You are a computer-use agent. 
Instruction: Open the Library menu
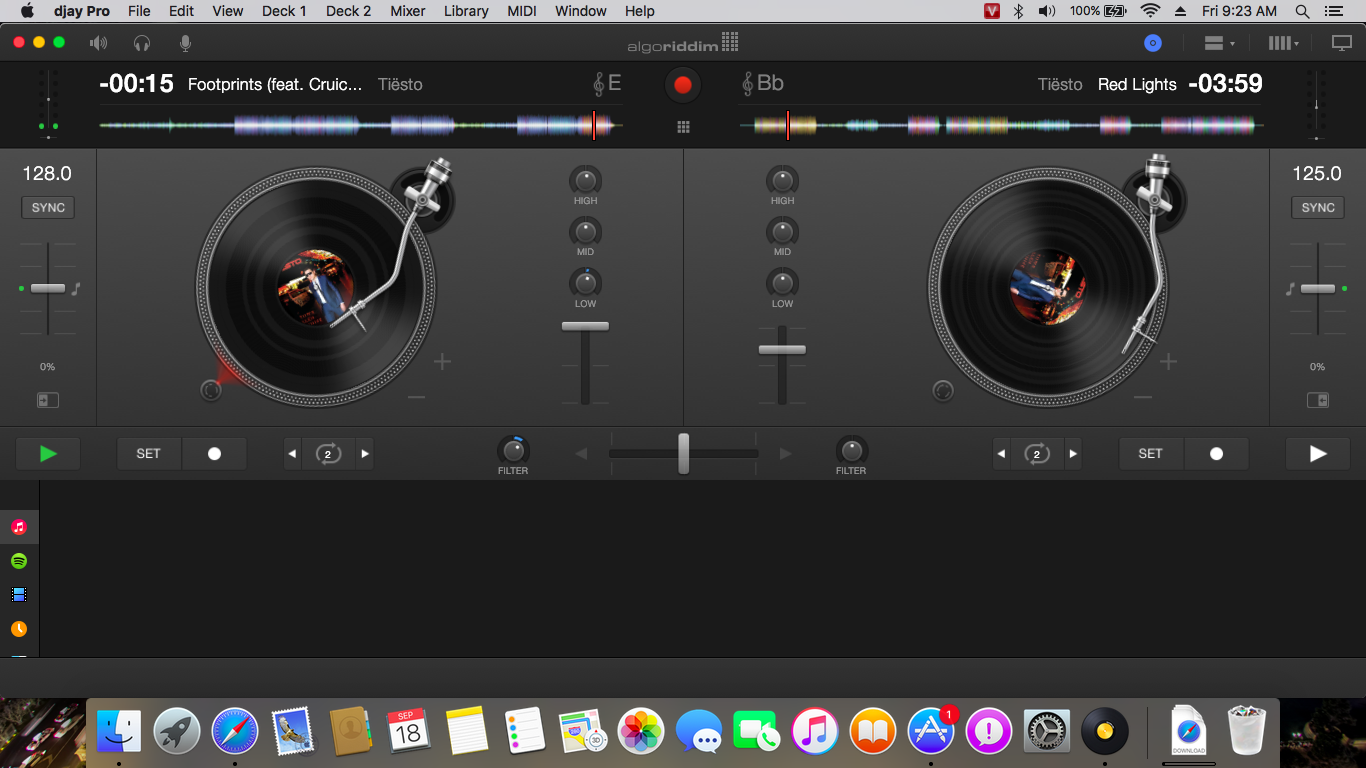pos(466,11)
